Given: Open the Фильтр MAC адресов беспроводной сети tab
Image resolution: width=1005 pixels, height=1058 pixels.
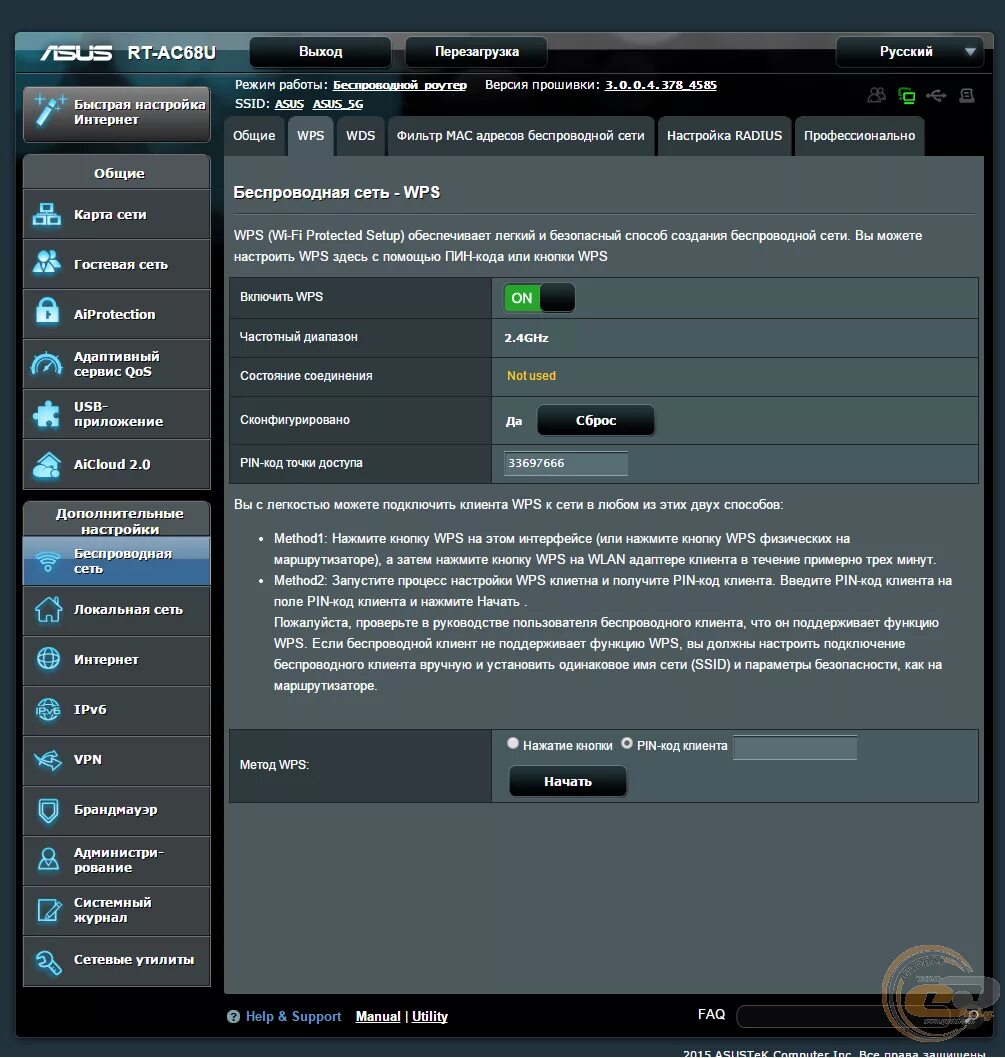Looking at the screenshot, I should click(x=520, y=136).
